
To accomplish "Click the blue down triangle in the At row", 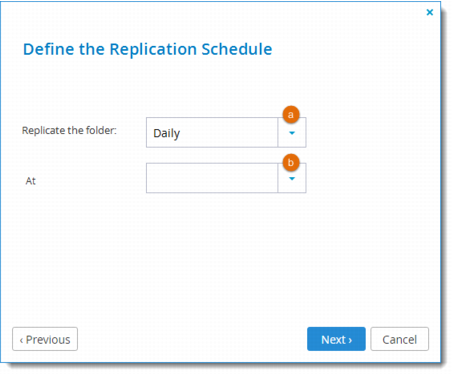I will [292, 179].
